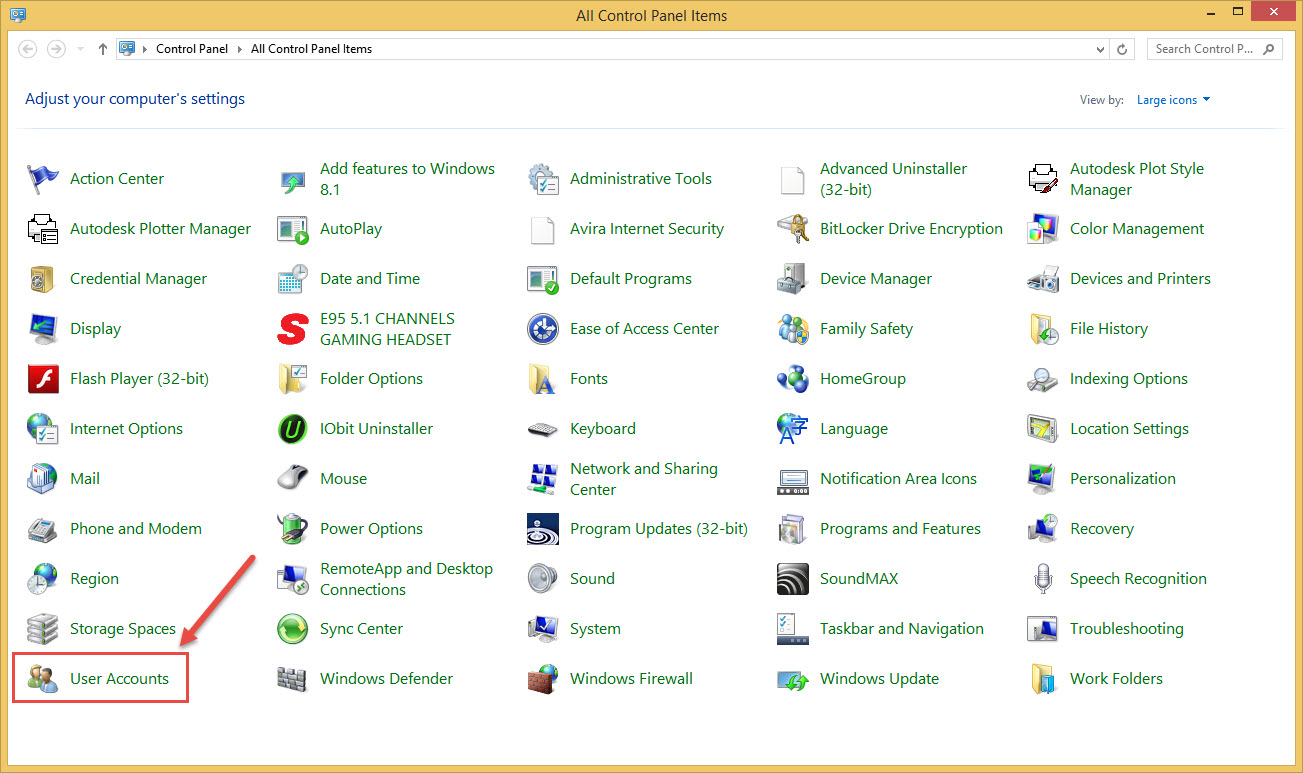Go up one level arrow
1303x773 pixels.
click(102, 49)
